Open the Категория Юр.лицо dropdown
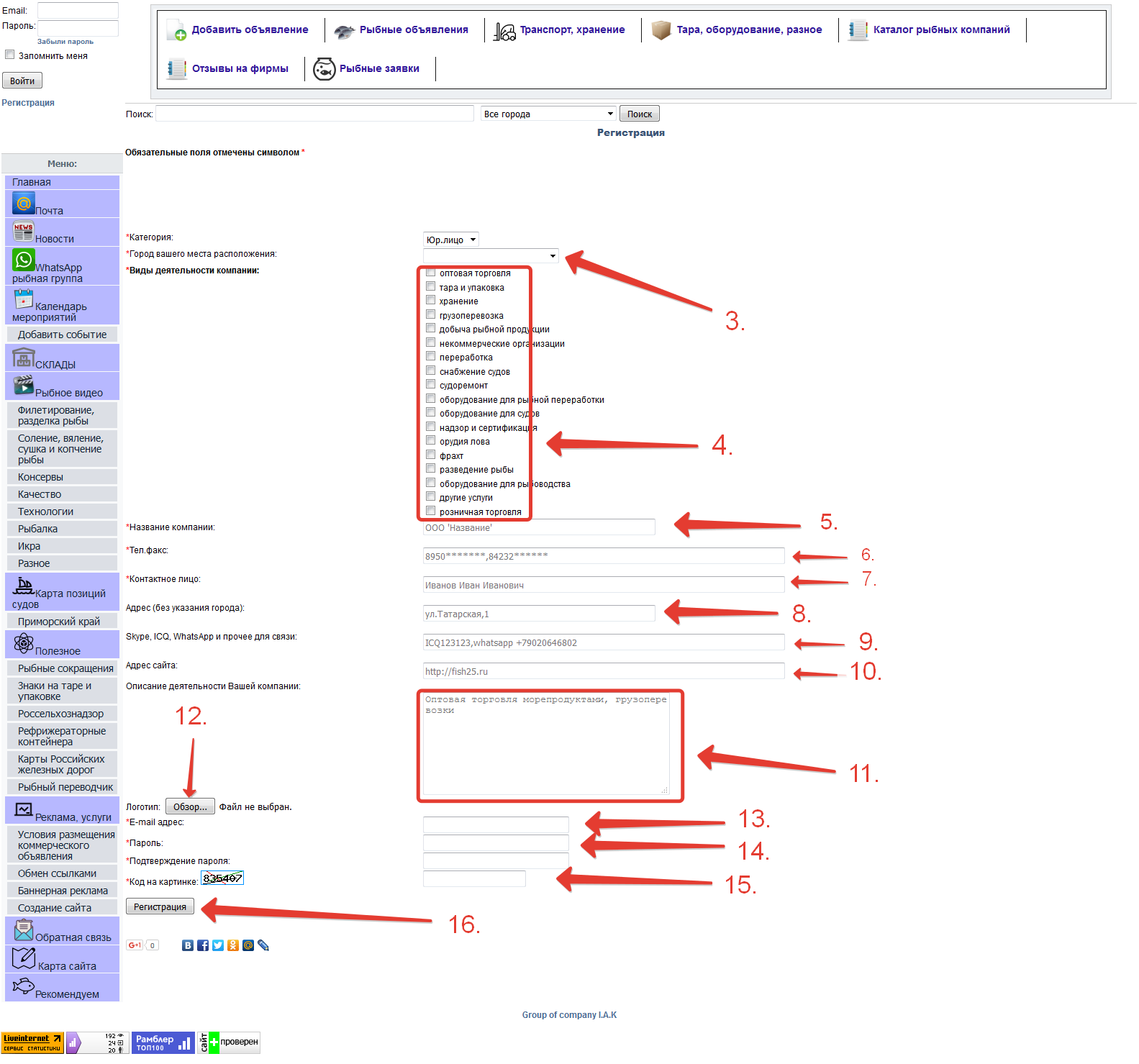This screenshot has height=1064, width=1139. click(x=450, y=240)
